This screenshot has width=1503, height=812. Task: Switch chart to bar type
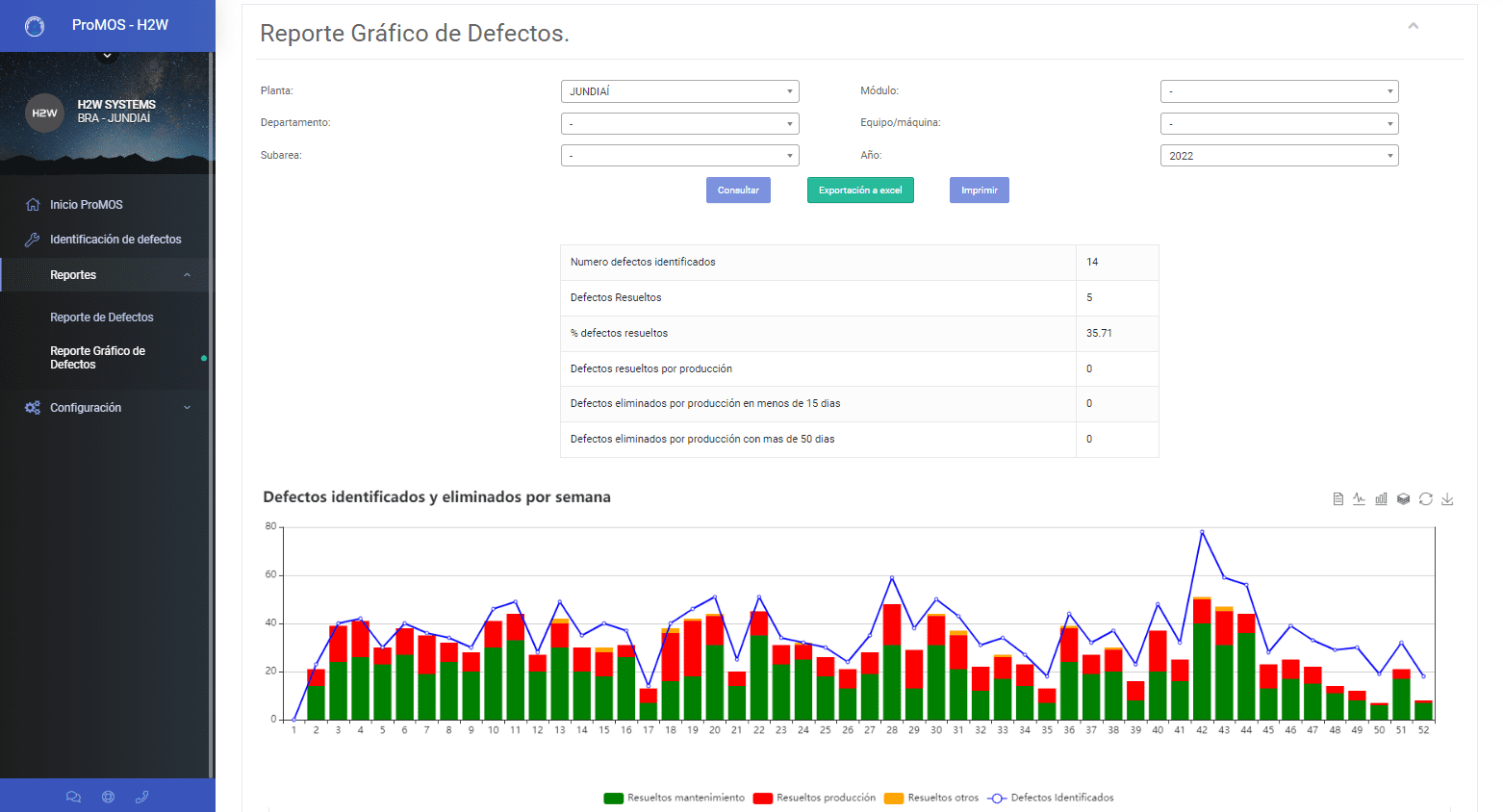1381,499
